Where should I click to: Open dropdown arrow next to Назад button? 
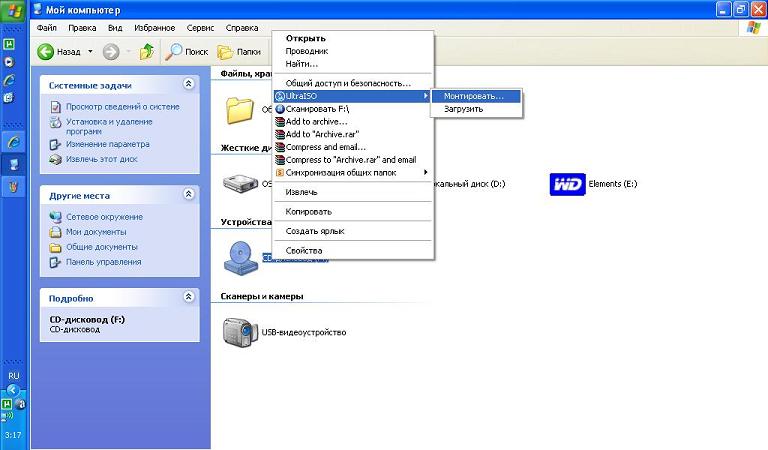point(90,51)
